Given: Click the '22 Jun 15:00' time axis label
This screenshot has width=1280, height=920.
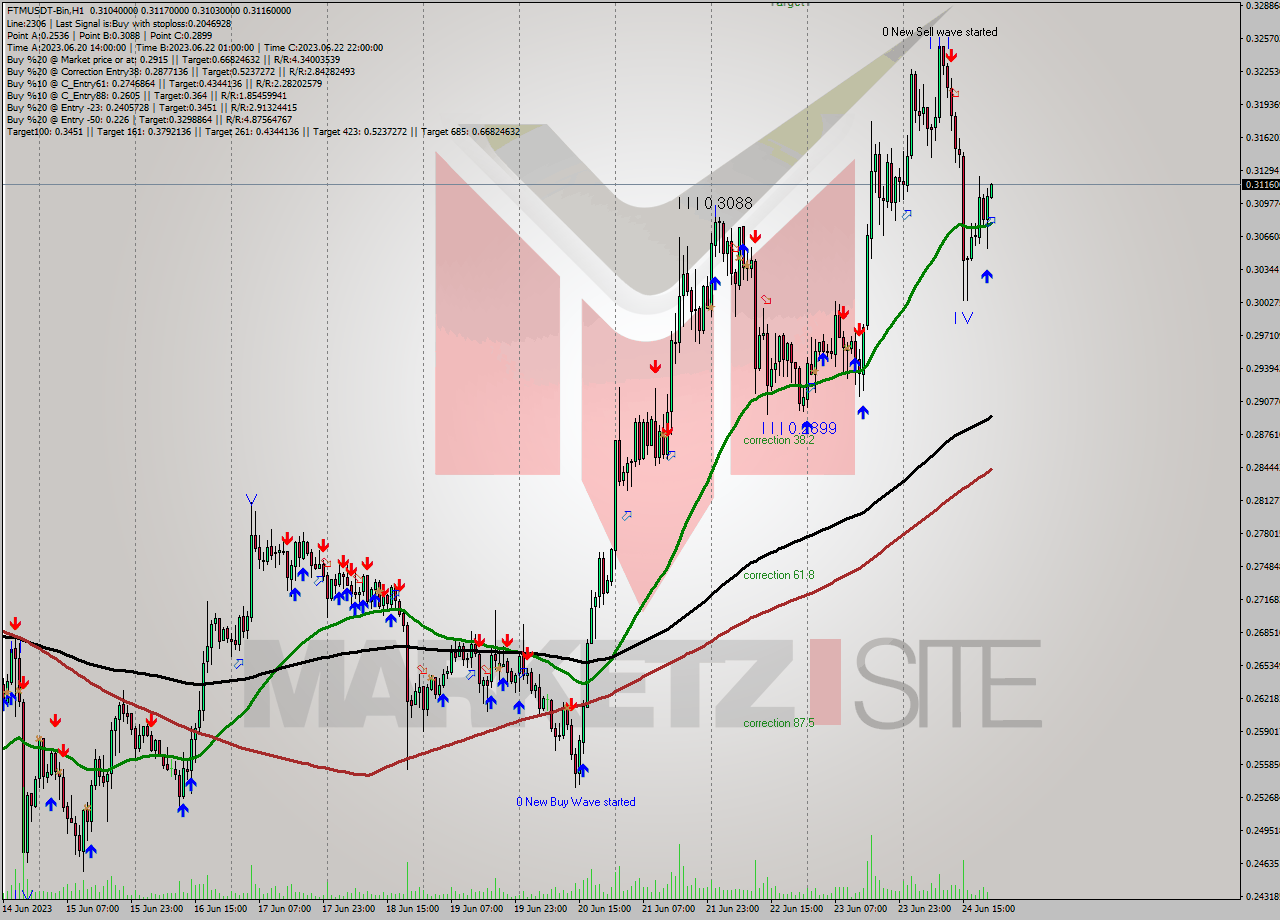Looking at the screenshot, I should pyautogui.click(x=795, y=909).
